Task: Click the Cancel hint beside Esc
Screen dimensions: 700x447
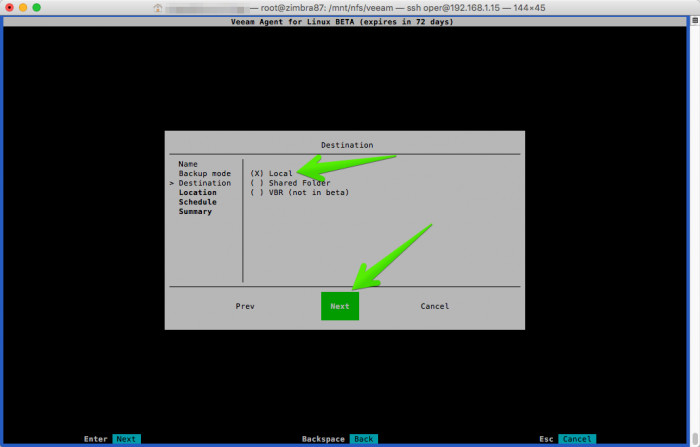Action: [x=577, y=439]
